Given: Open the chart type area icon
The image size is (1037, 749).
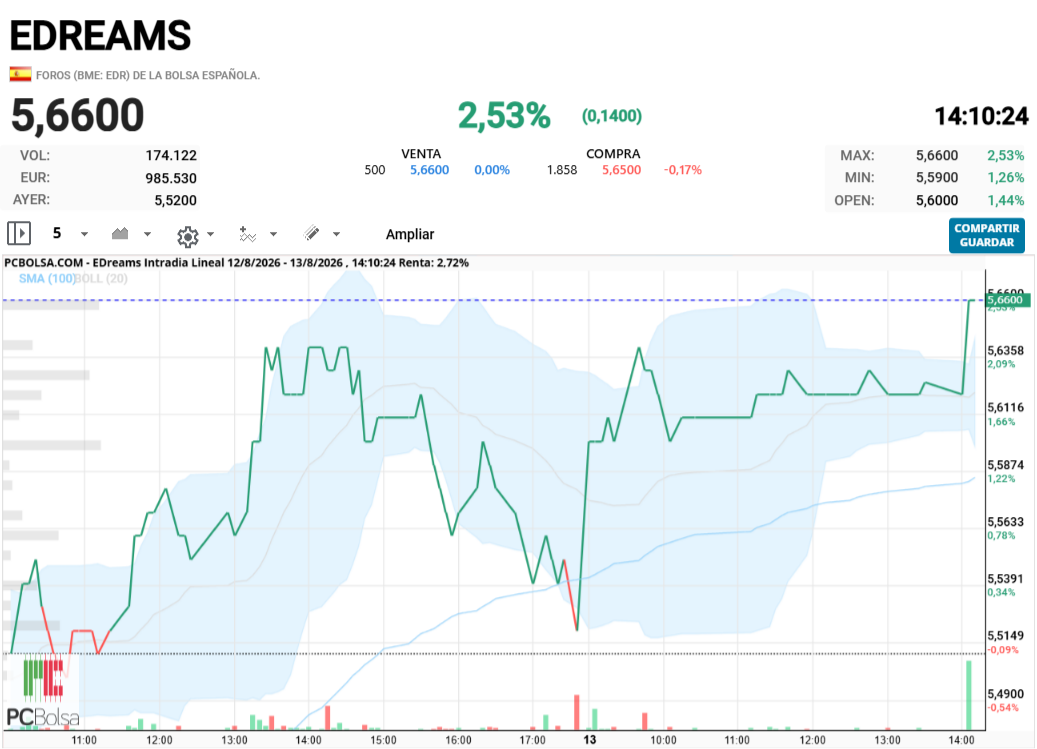Looking at the screenshot, I should point(120,233).
